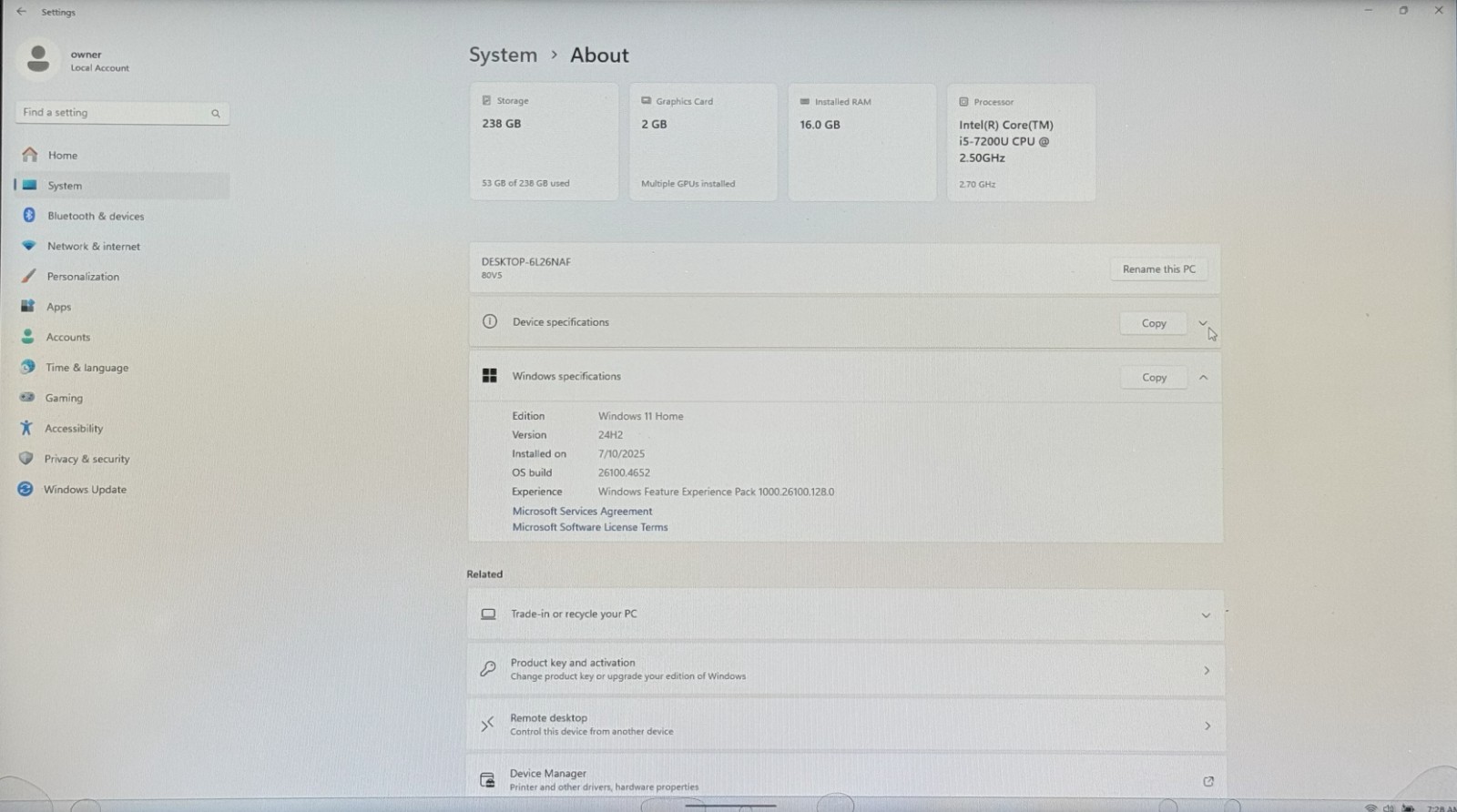1457x812 pixels.
Task: Open the owner account profile picture
Action: click(x=38, y=59)
